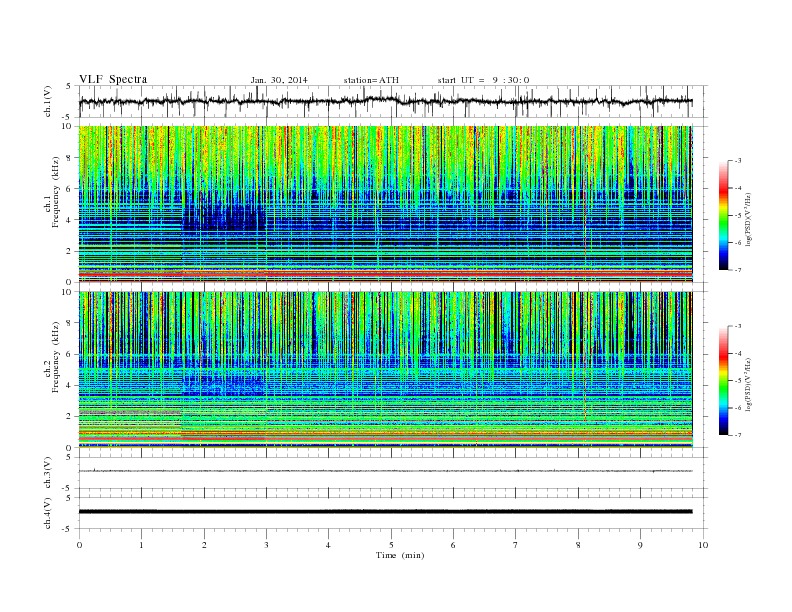Click the ch.3 voltage waveform trace
The height and width of the screenshot is (612, 792).
click(x=385, y=471)
